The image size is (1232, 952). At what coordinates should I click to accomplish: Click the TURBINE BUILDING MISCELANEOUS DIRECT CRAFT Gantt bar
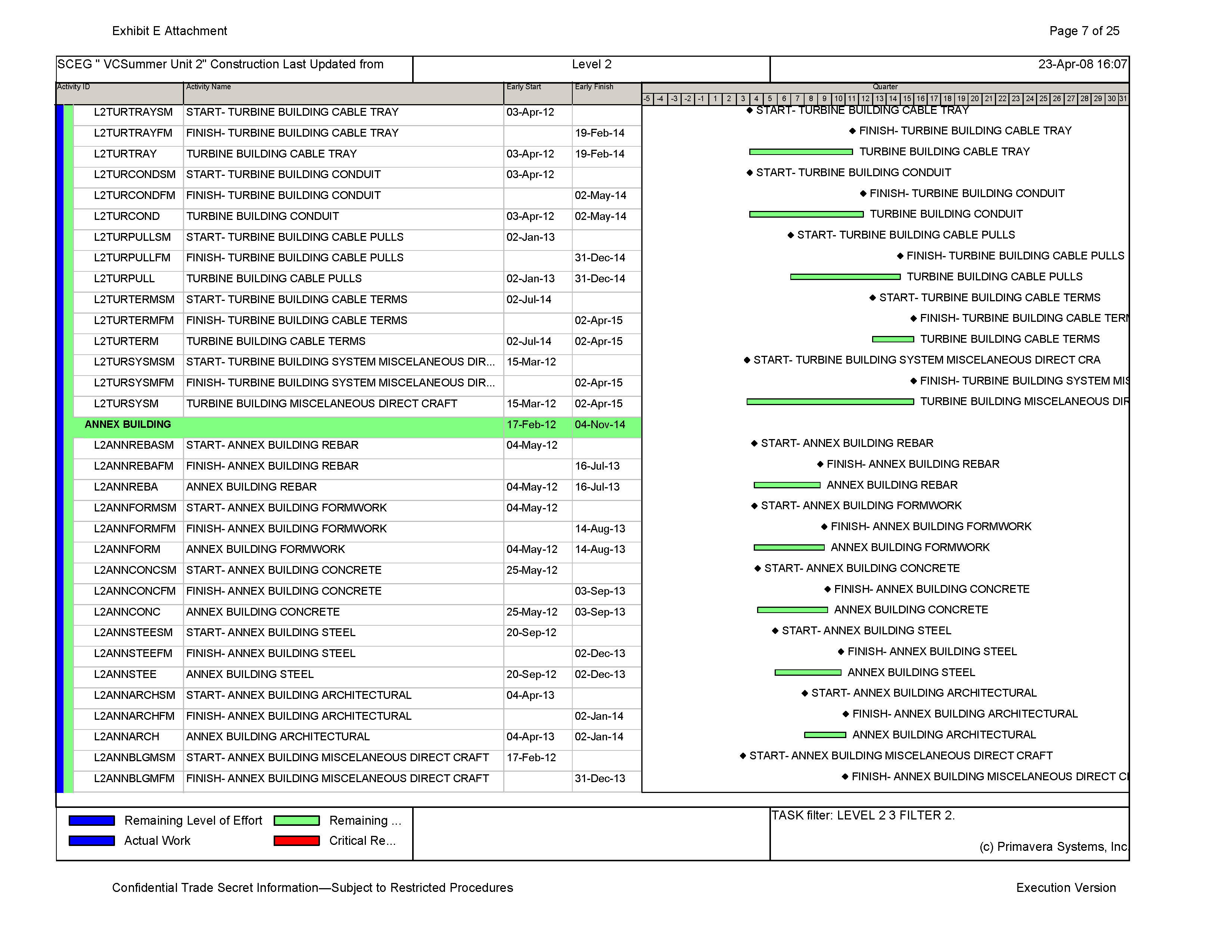(830, 402)
